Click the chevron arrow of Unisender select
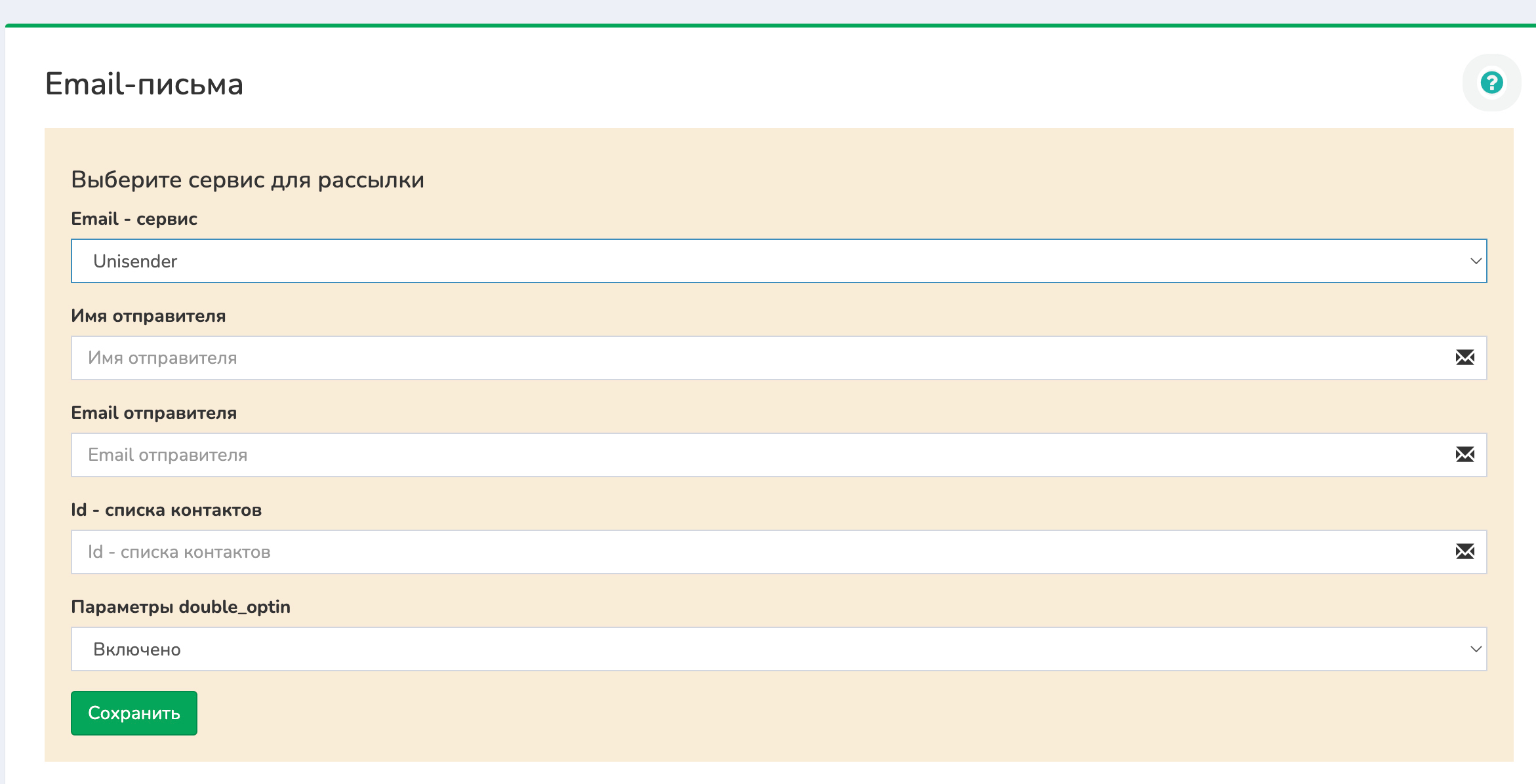This screenshot has width=1536, height=784. coord(1476,261)
